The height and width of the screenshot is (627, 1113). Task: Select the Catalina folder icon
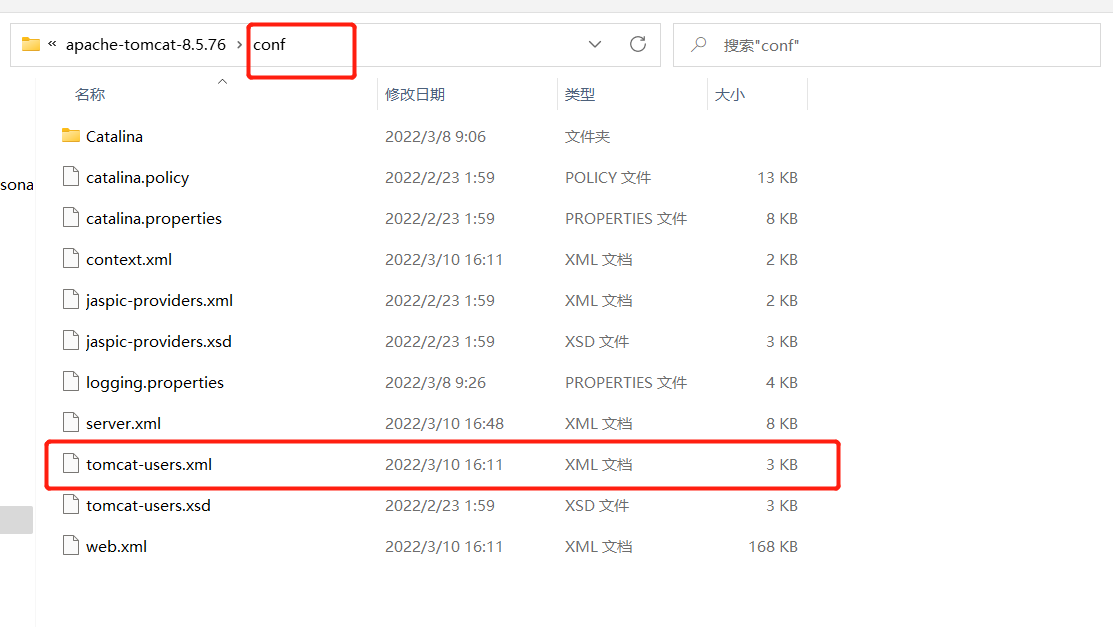71,135
